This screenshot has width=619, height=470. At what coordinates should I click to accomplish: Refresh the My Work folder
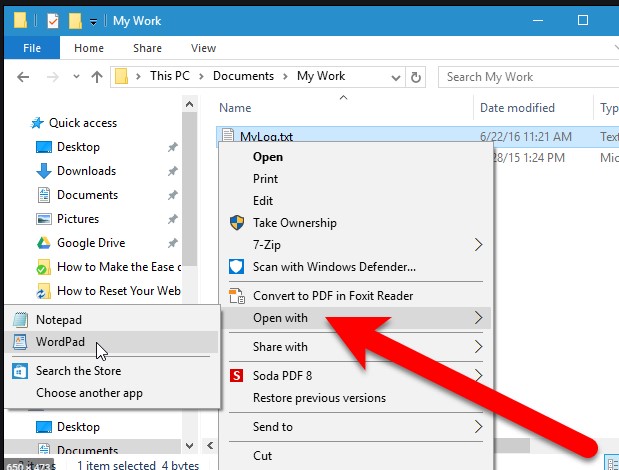click(415, 77)
